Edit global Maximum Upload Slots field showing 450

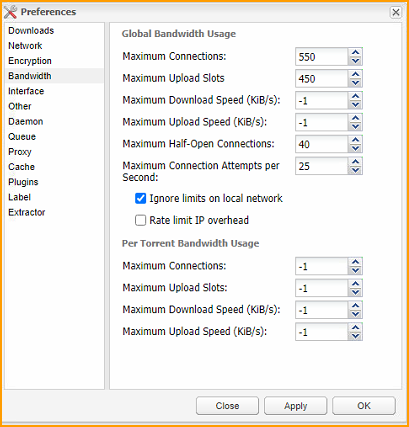coord(322,79)
